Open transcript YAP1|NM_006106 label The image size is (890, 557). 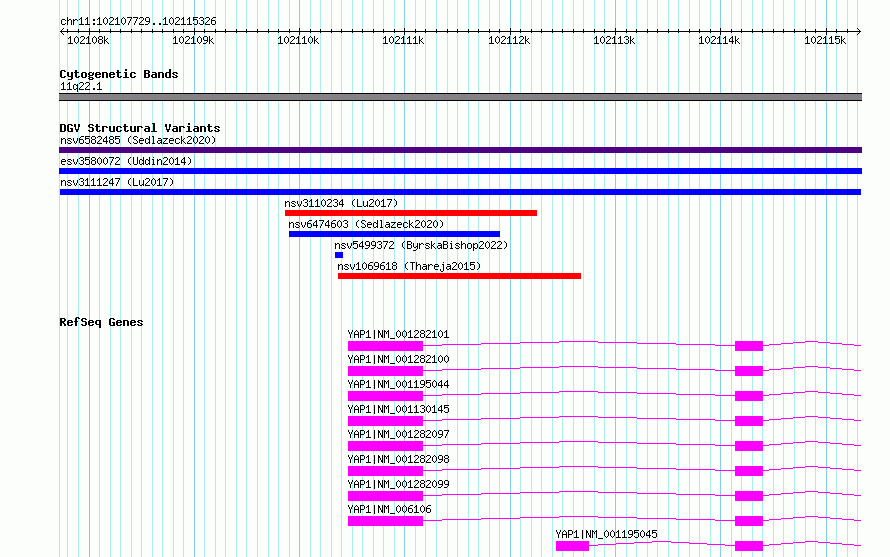pyautogui.click(x=389, y=509)
